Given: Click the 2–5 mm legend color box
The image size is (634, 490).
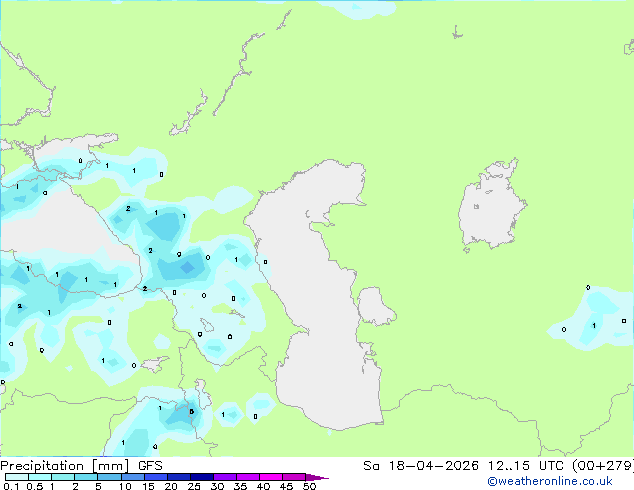Looking at the screenshot, I should (86, 477).
